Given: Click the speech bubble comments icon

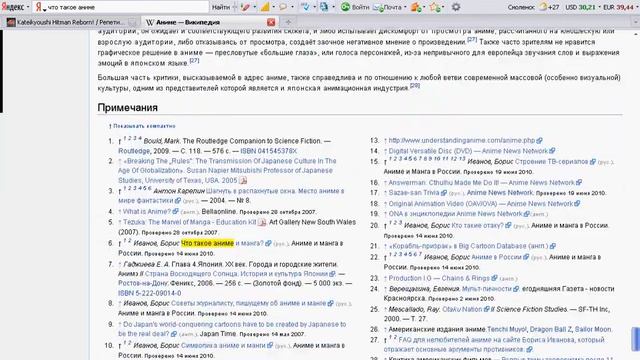Looking at the screenshot, I should [x=282, y=7].
